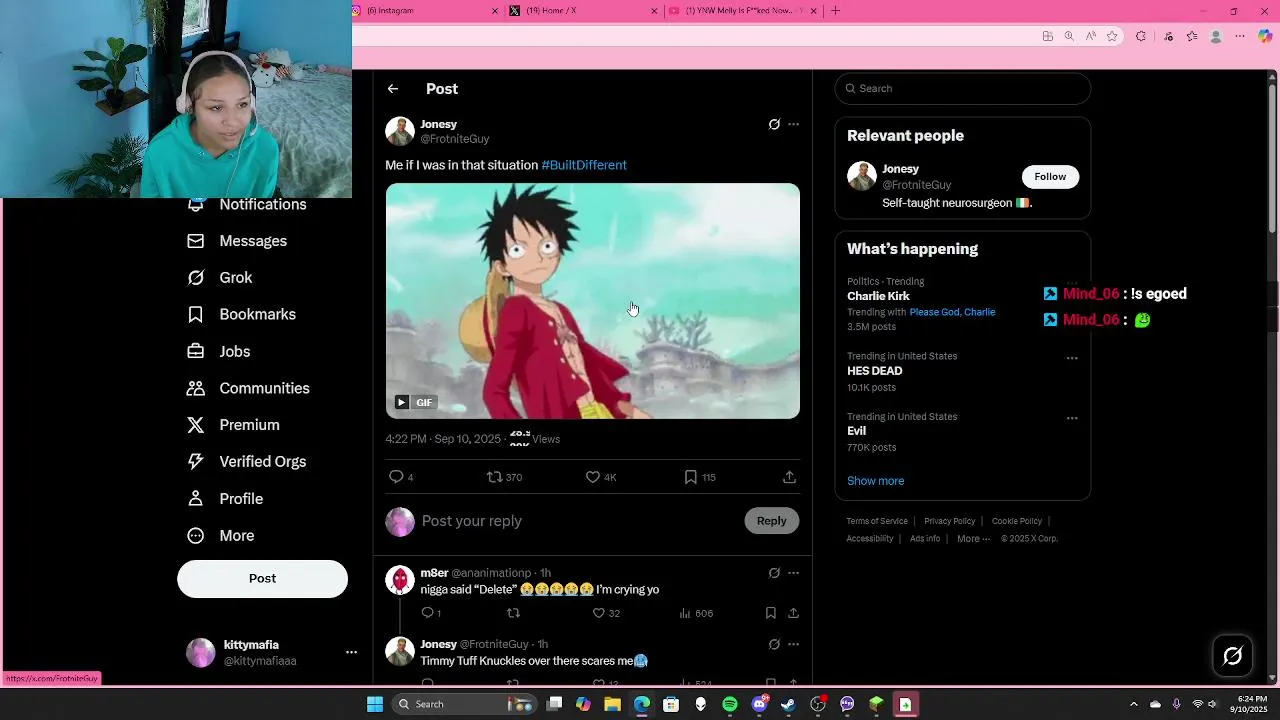Add page to favorites star icon
Screen dimensions: 1280x720
(x=1113, y=36)
